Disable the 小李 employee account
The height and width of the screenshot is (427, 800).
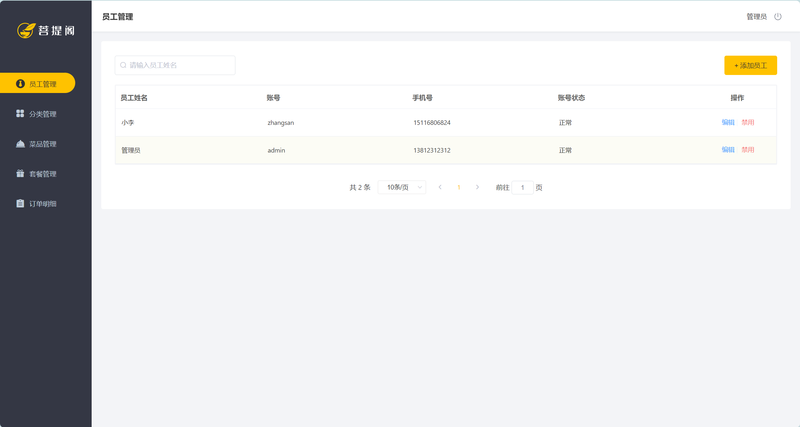click(747, 122)
